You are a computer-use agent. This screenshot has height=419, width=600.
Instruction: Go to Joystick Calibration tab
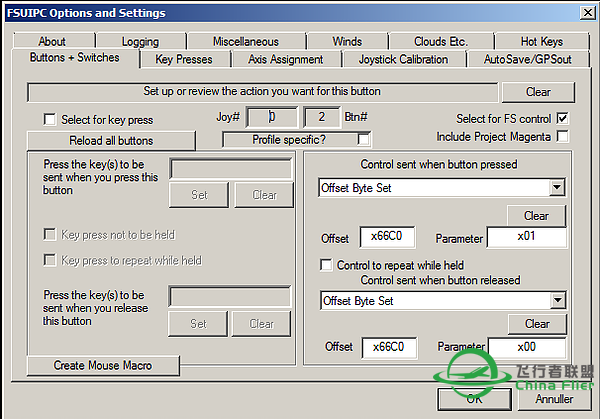click(x=403, y=59)
